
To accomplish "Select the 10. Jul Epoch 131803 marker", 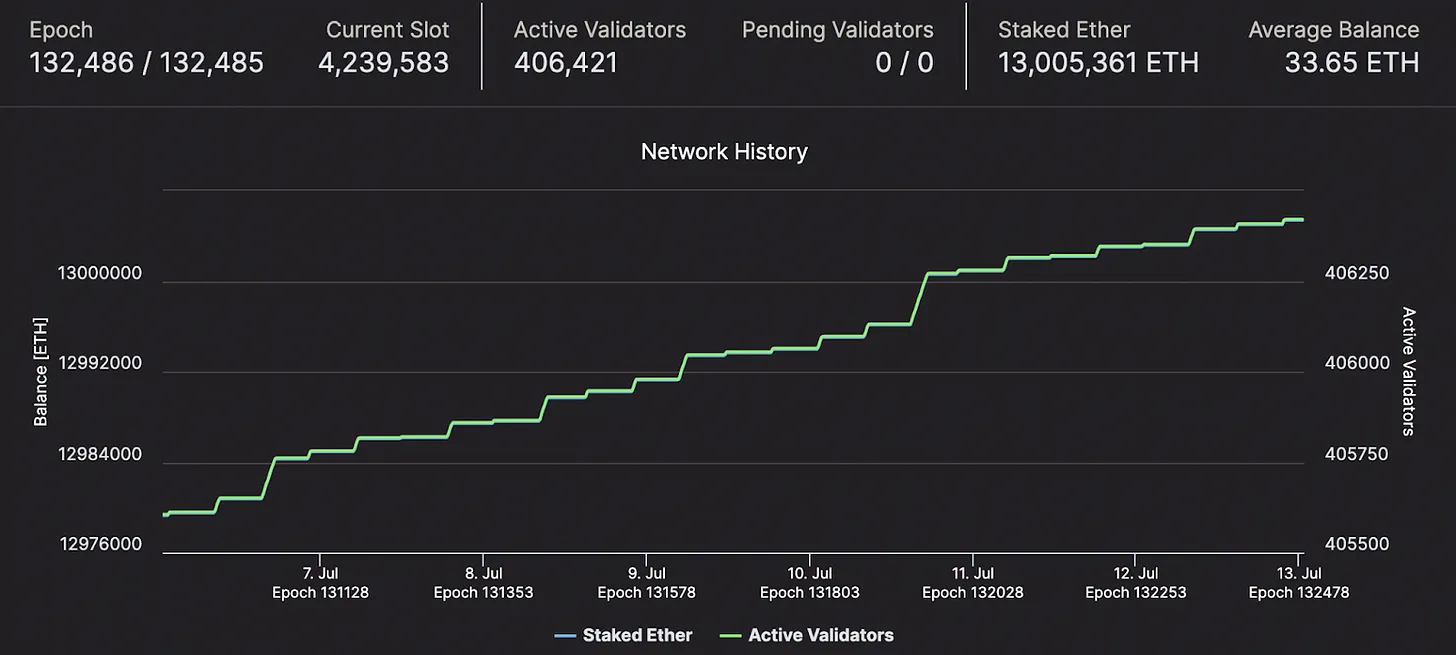I will (809, 583).
